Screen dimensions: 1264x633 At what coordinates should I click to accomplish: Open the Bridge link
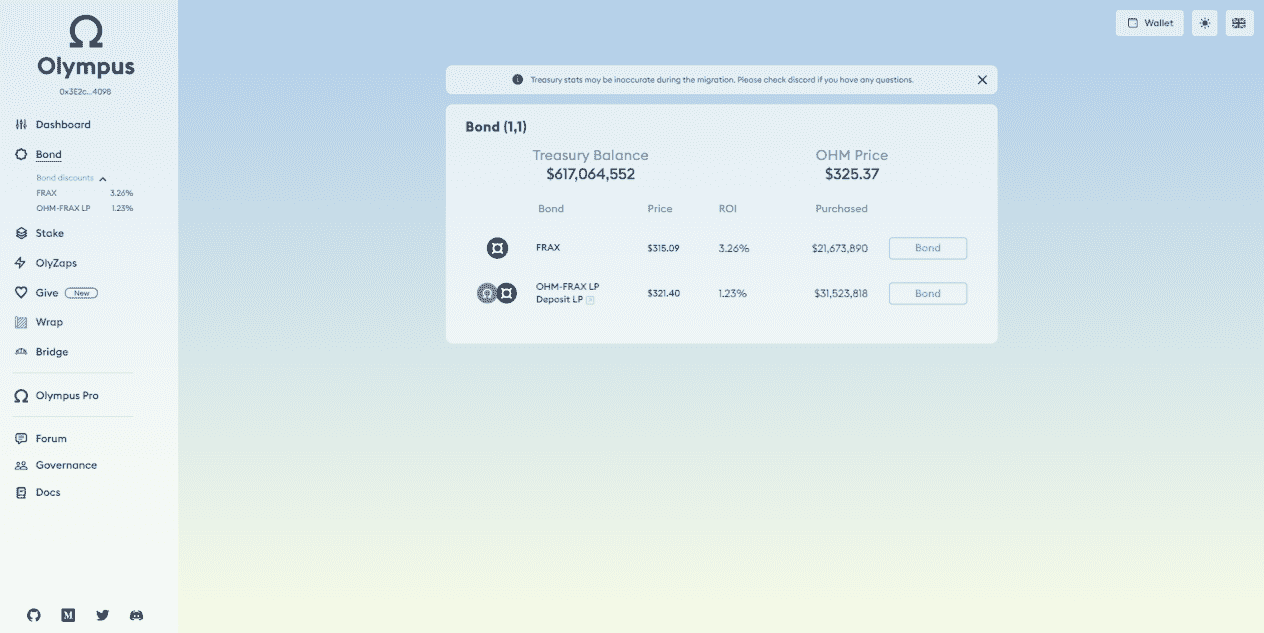(52, 352)
